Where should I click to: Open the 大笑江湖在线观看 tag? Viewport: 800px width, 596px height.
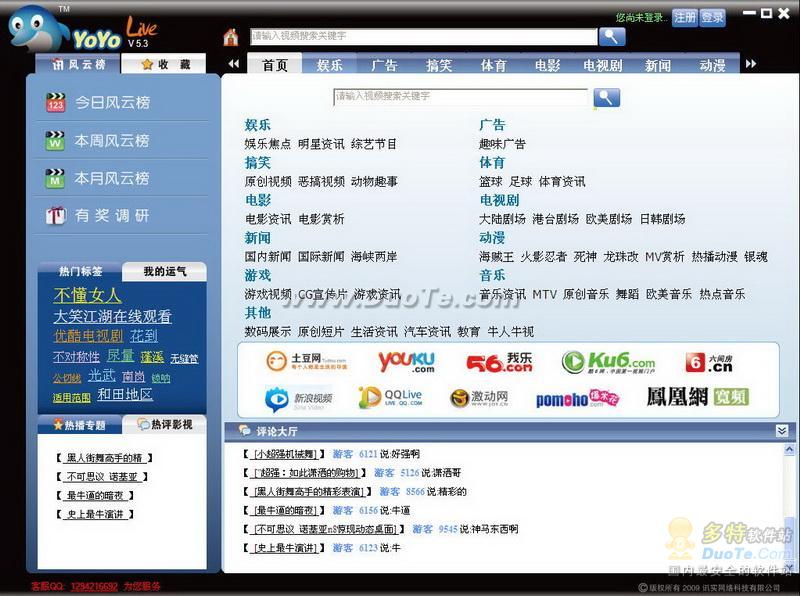click(x=112, y=316)
